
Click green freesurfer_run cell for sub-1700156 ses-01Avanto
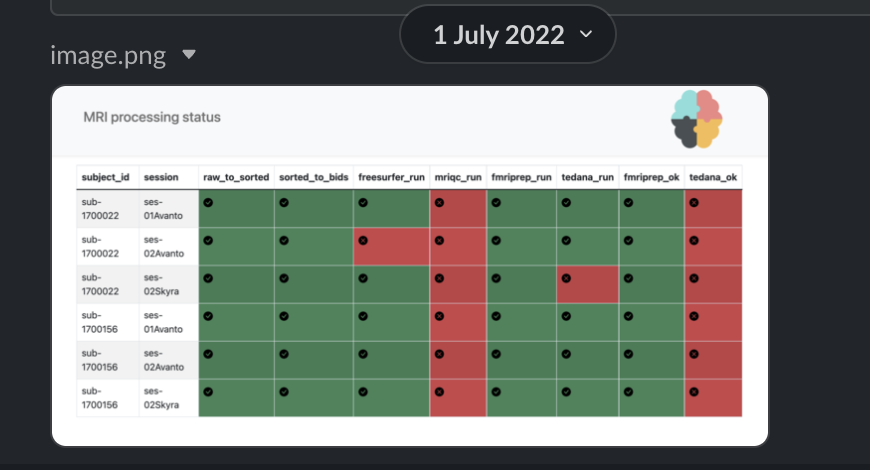click(391, 322)
